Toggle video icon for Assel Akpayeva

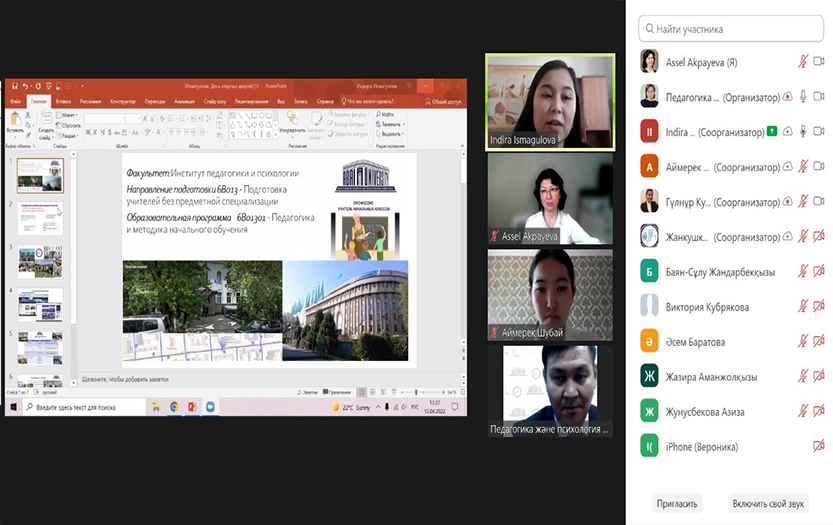click(x=819, y=62)
